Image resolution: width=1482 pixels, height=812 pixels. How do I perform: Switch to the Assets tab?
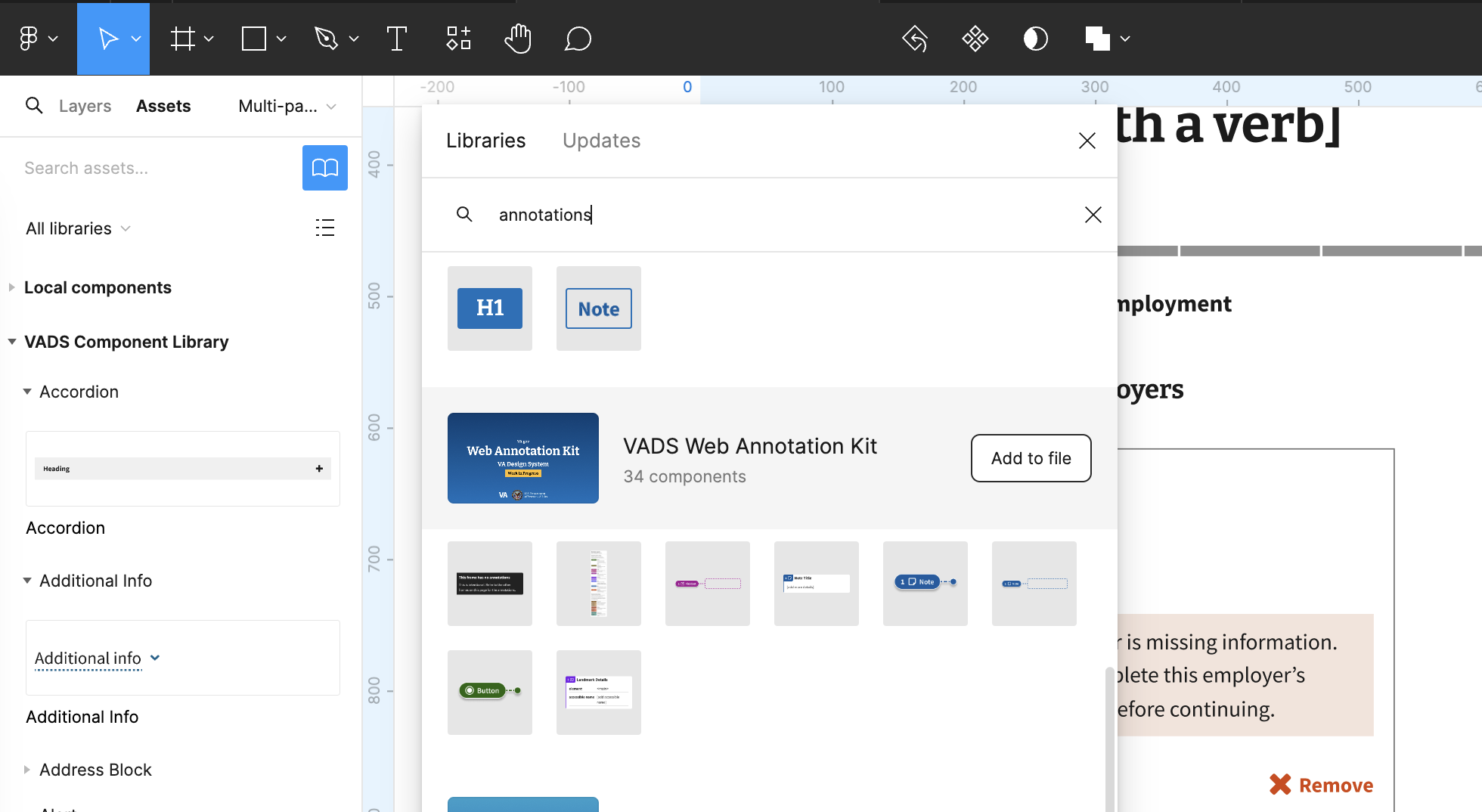click(163, 106)
